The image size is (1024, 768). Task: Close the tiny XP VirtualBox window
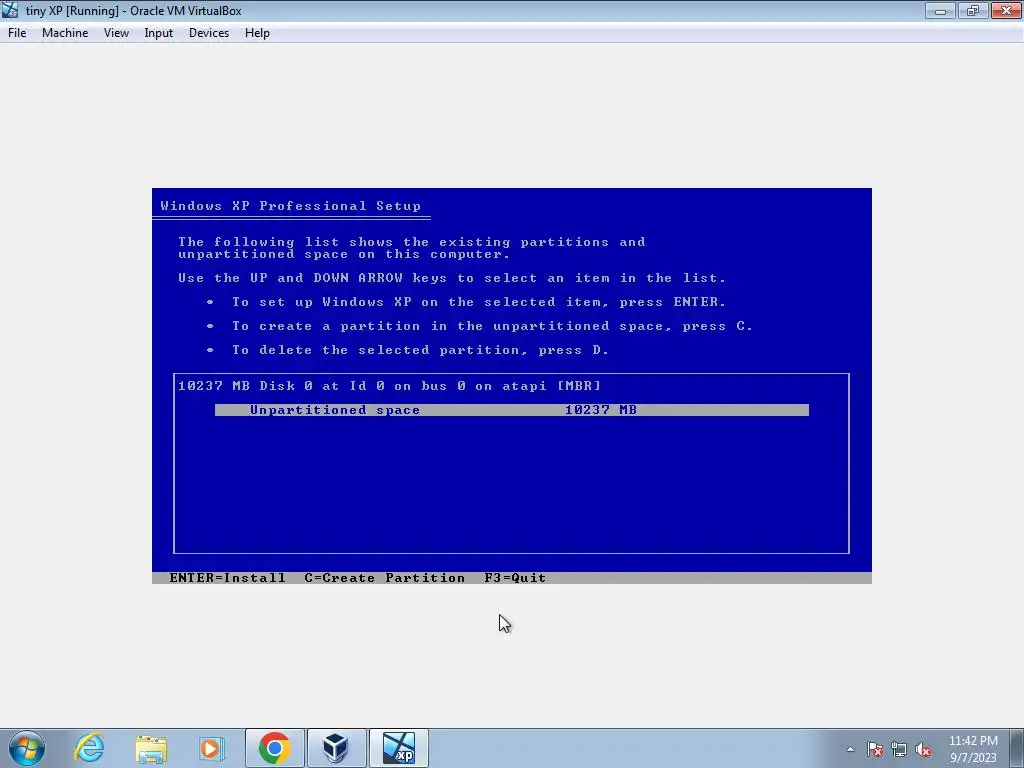(x=1006, y=10)
